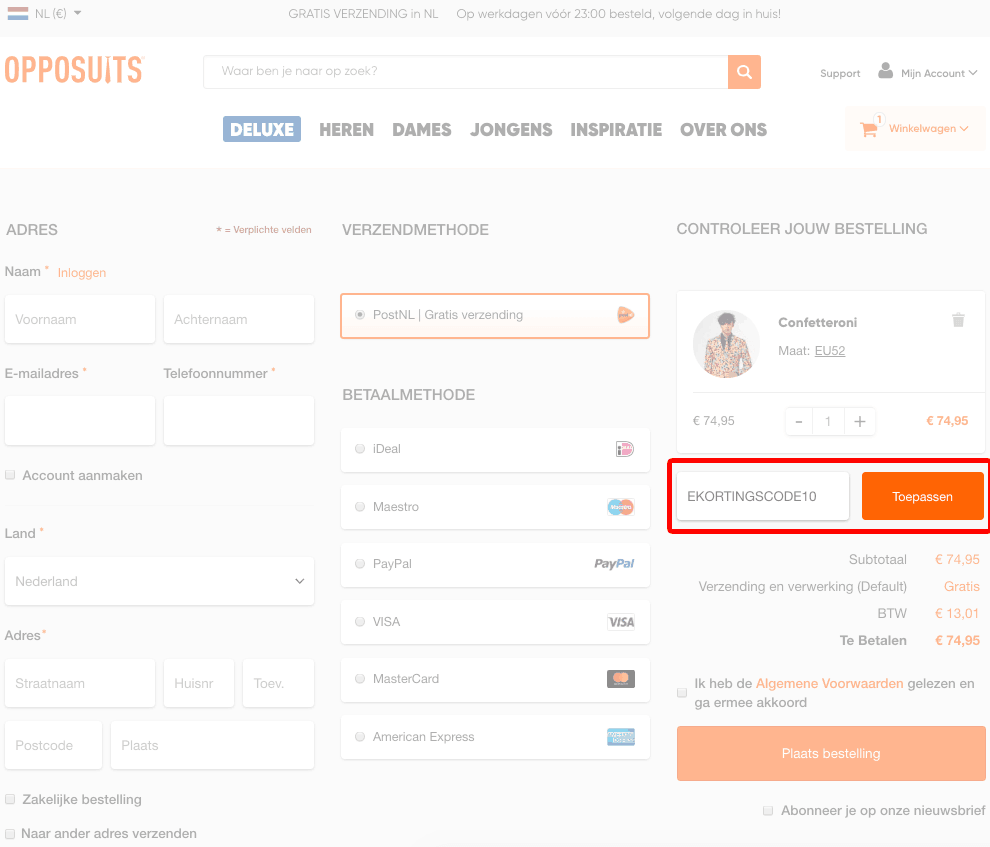
Task: Click the E-mailadres input field
Action: (x=80, y=420)
